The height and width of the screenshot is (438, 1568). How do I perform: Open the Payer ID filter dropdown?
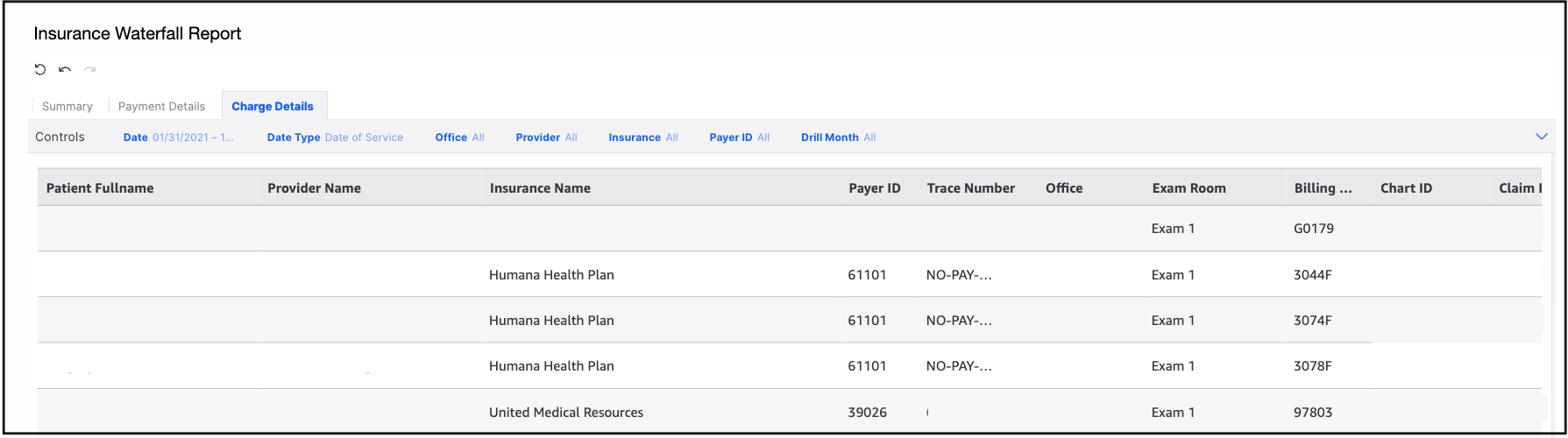(739, 138)
